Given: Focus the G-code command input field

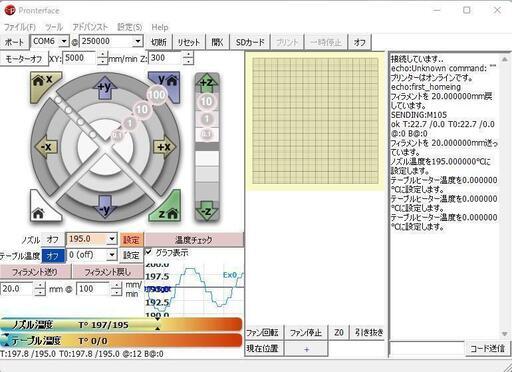Looking at the screenshot, I should click(x=427, y=349).
